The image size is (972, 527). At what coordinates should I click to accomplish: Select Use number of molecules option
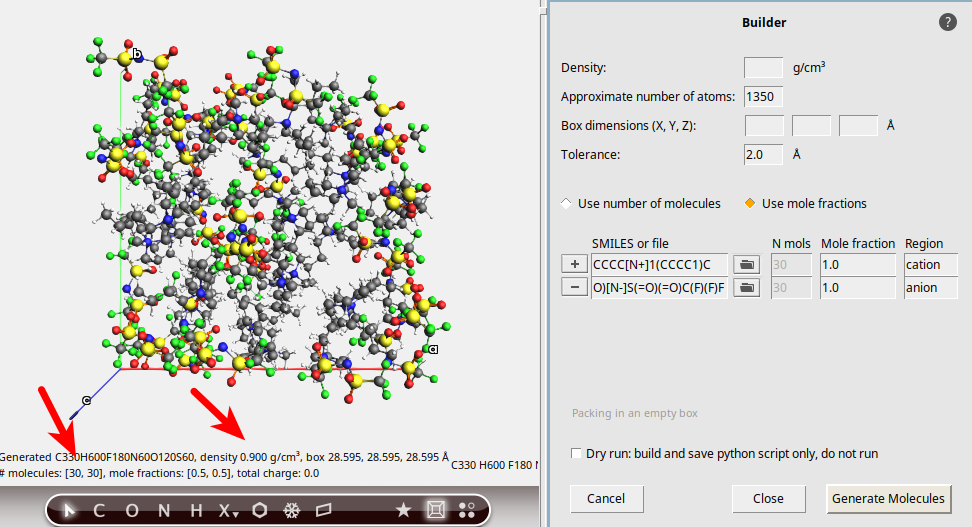[567, 203]
